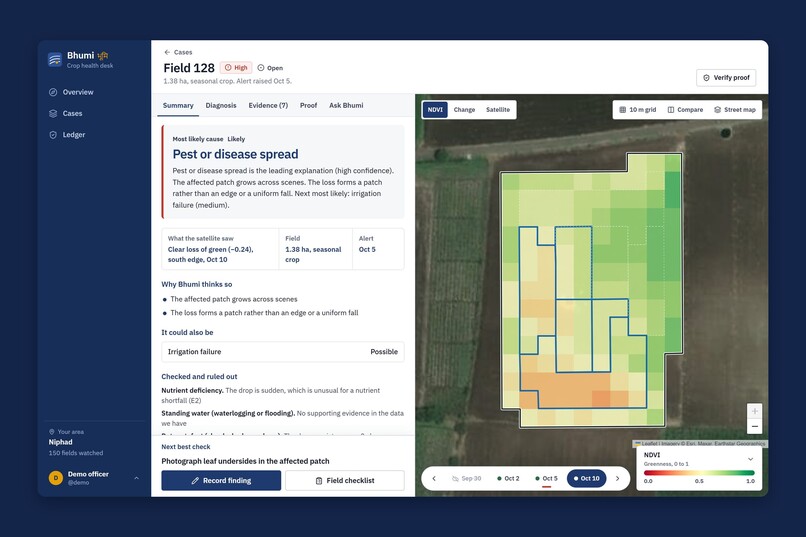Image resolution: width=806 pixels, height=537 pixels.
Task: Click the Bhumi logo icon
Action: (55, 60)
